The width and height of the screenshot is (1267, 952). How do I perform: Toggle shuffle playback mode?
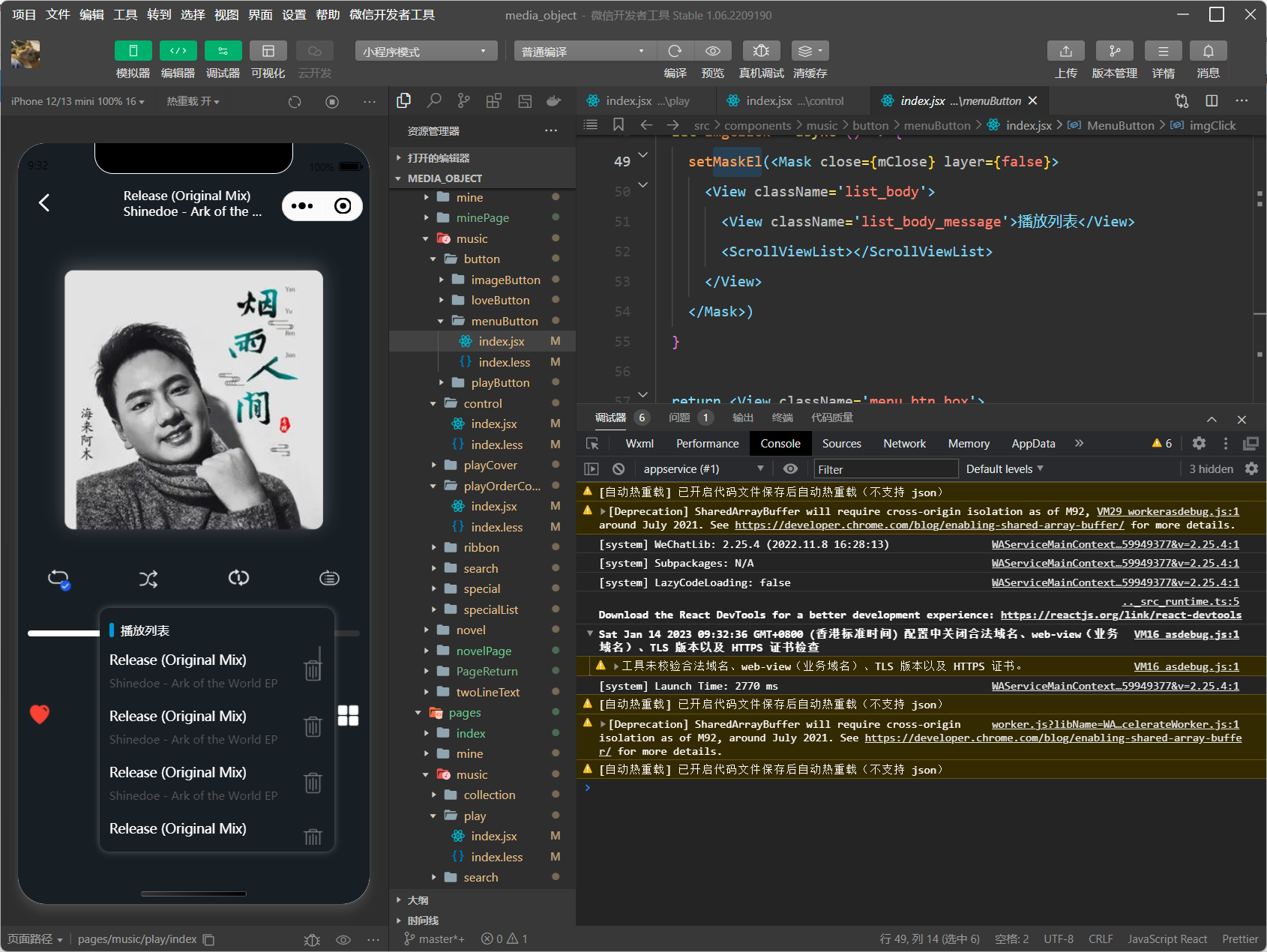(x=148, y=579)
